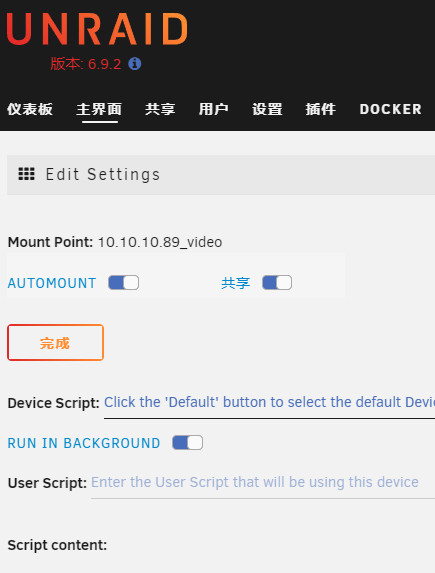Viewport: 435px width, 573px height.
Task: Click the Edit Settings grid icon
Action: tap(27, 174)
